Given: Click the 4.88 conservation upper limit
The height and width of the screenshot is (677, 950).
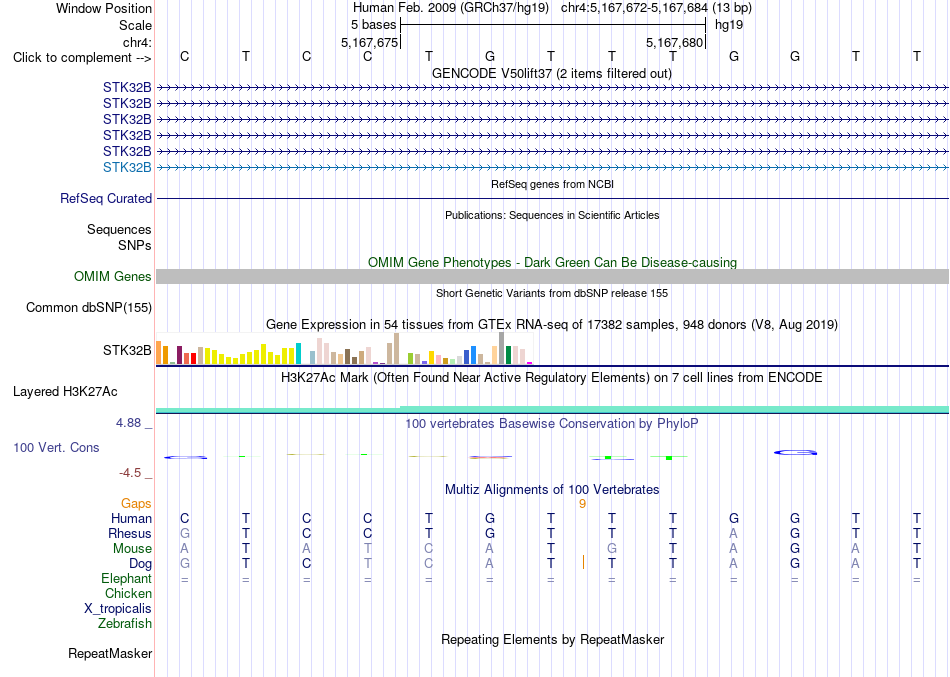Looking at the screenshot, I should pos(128,422).
